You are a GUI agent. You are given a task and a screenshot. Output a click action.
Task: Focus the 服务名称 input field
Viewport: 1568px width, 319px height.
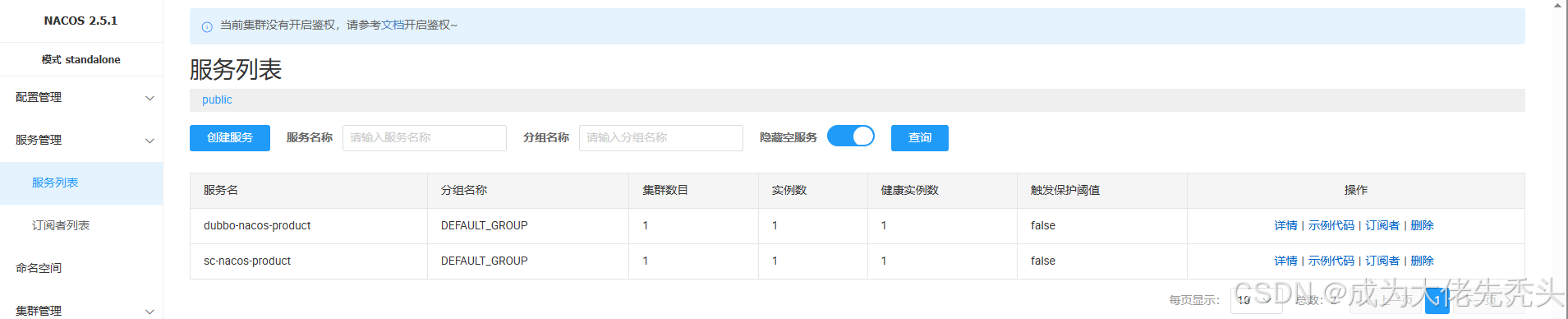(x=425, y=138)
